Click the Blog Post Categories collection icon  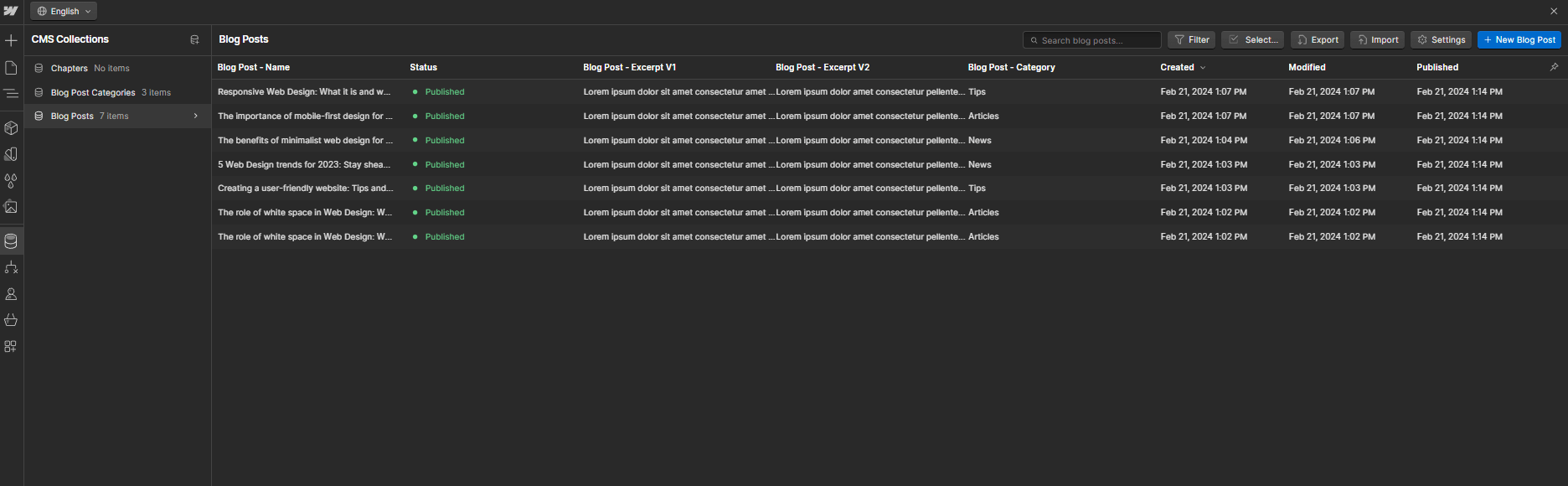[x=39, y=92]
